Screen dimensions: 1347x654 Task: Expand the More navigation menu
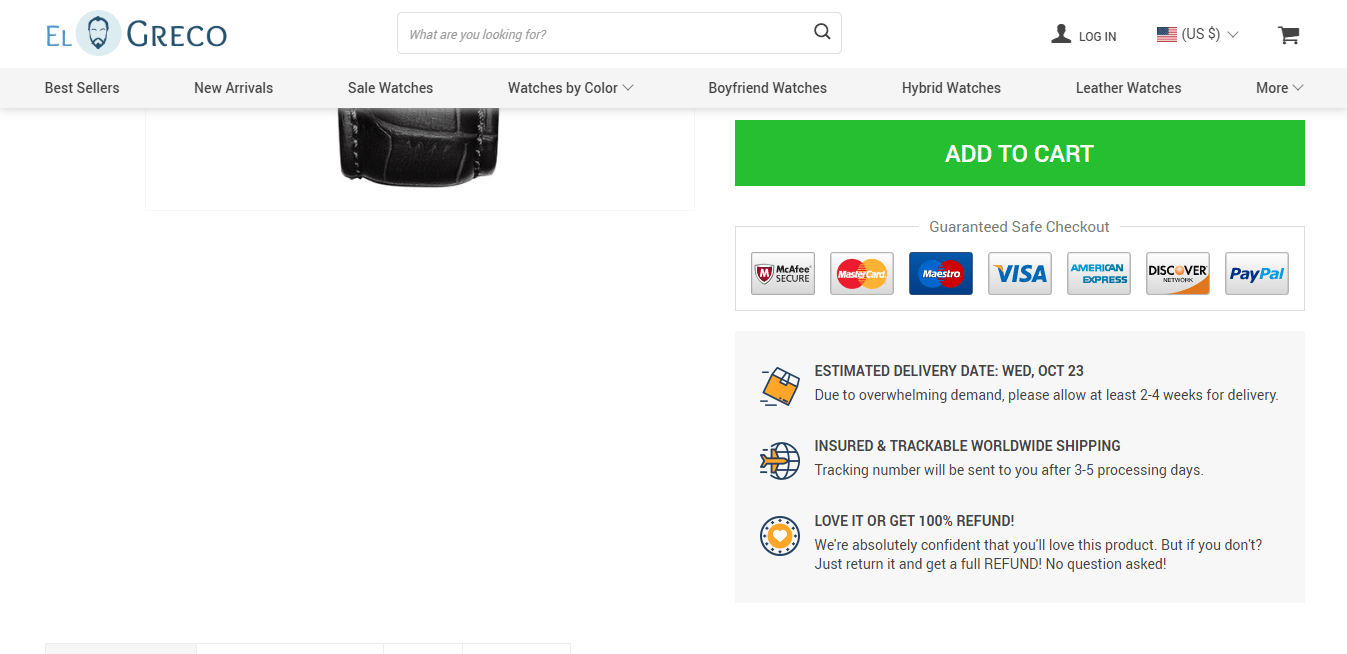click(1279, 88)
